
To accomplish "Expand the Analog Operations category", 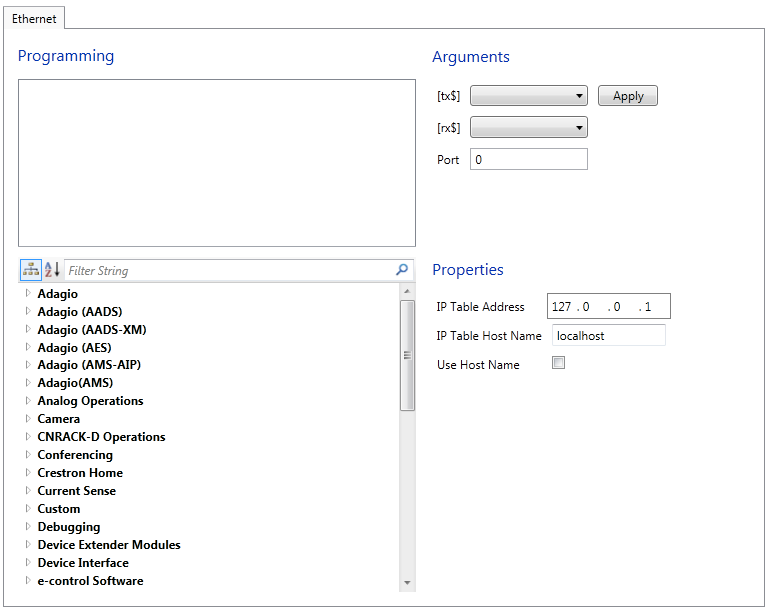I will tap(28, 401).
